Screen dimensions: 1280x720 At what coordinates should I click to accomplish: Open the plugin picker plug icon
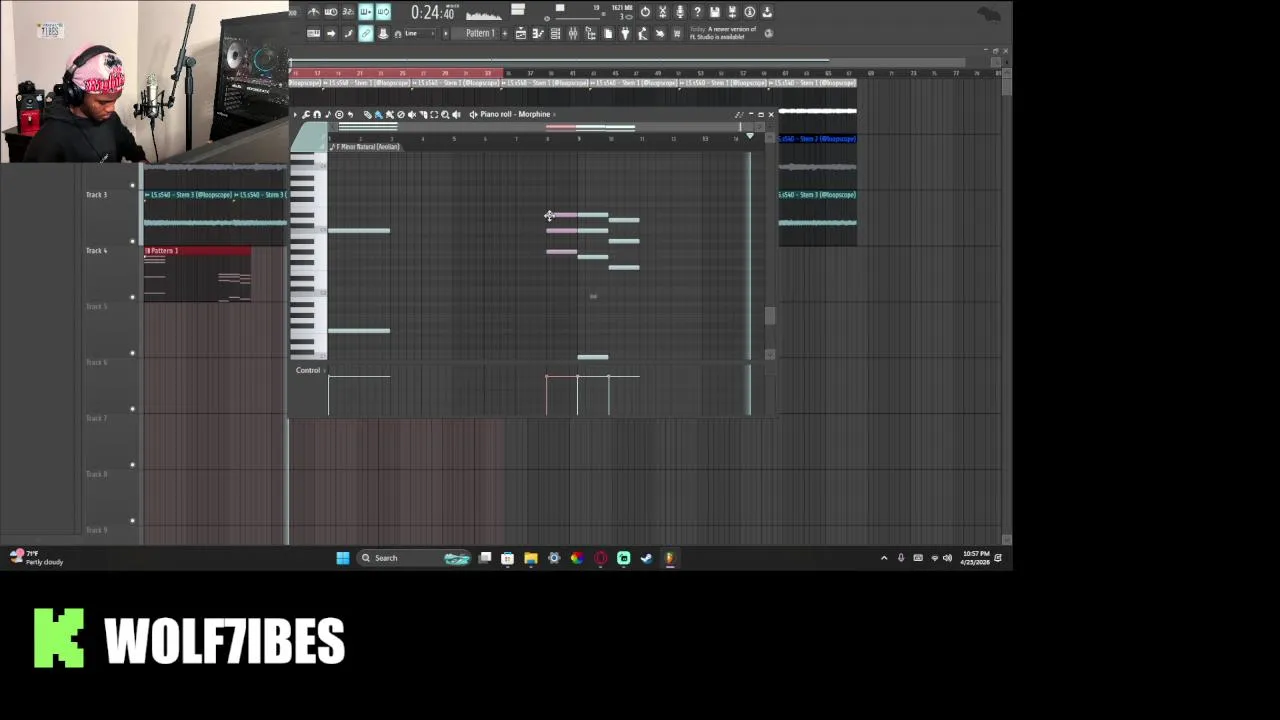tap(625, 33)
